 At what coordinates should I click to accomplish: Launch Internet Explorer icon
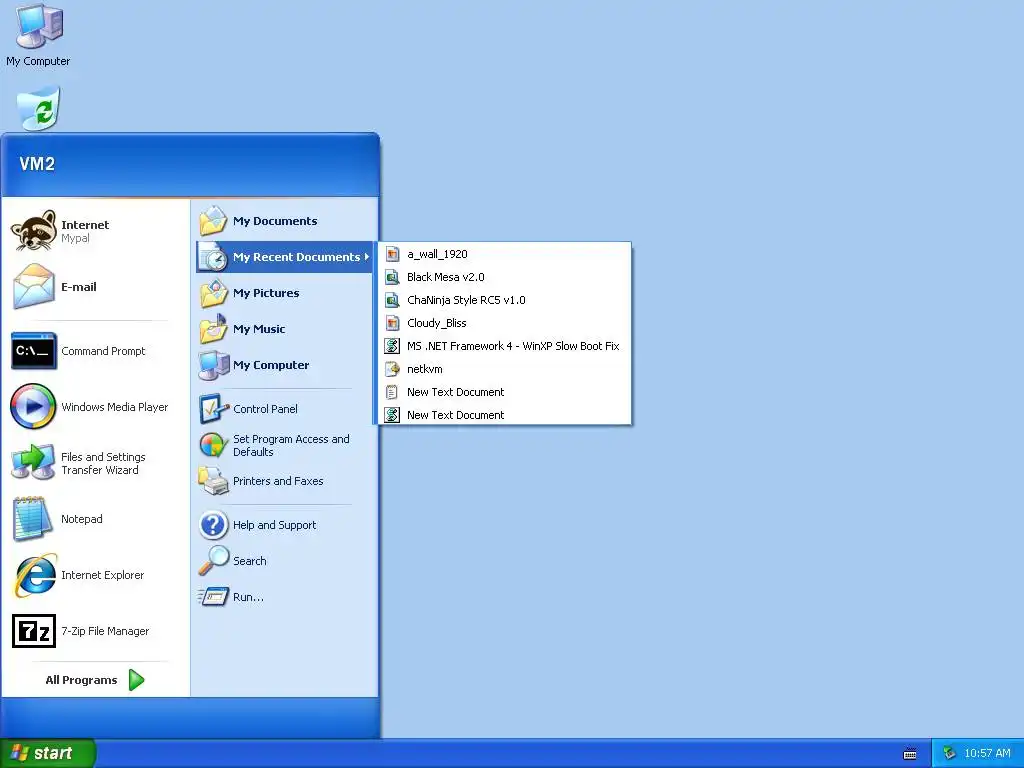click(35, 575)
